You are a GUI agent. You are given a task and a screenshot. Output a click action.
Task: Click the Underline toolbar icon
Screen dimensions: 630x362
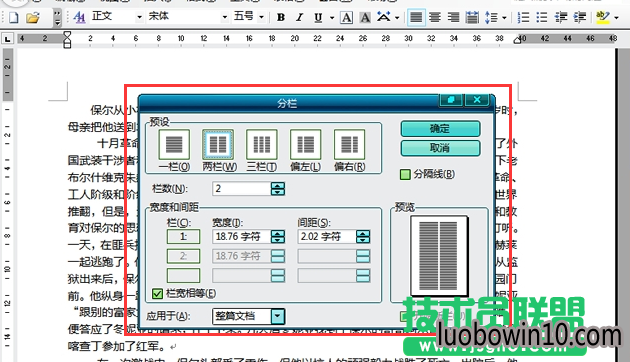tap(318, 17)
